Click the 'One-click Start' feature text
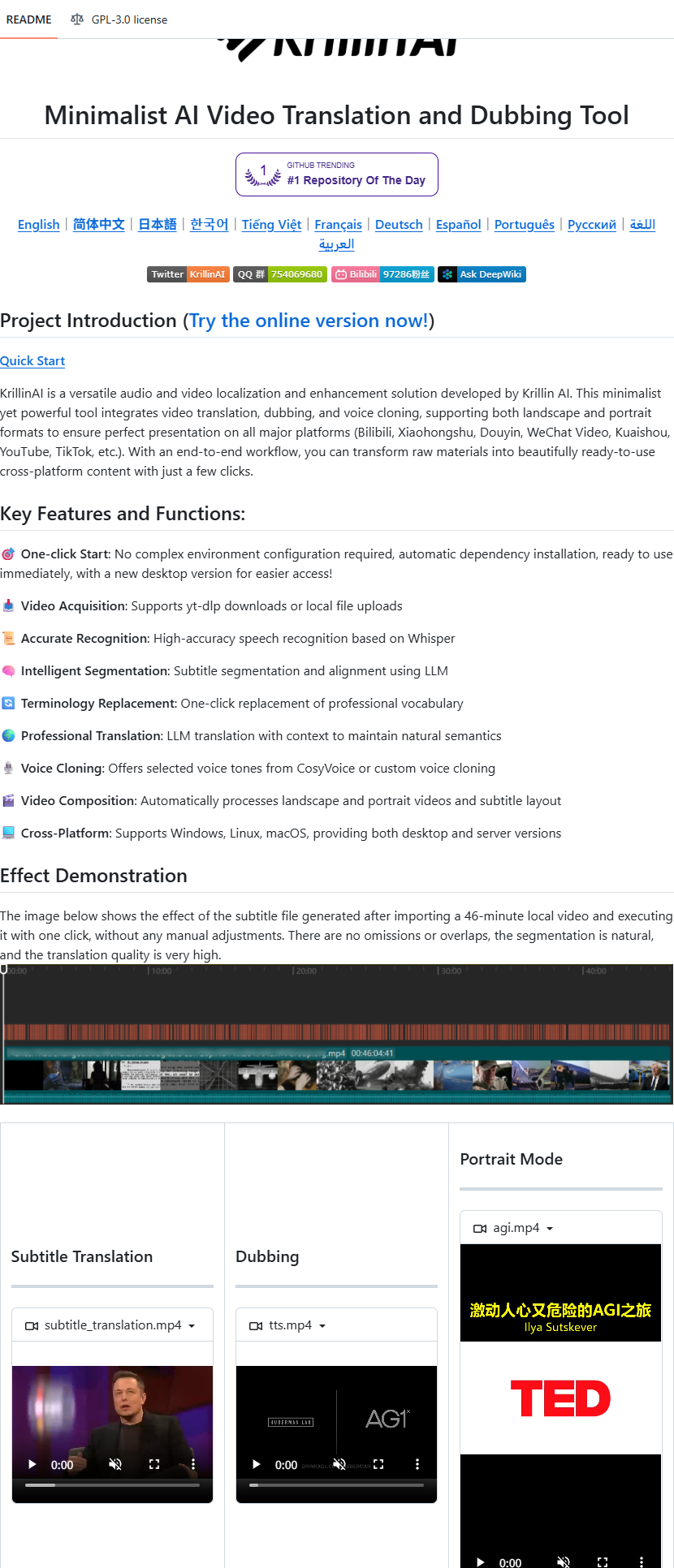 click(x=65, y=554)
